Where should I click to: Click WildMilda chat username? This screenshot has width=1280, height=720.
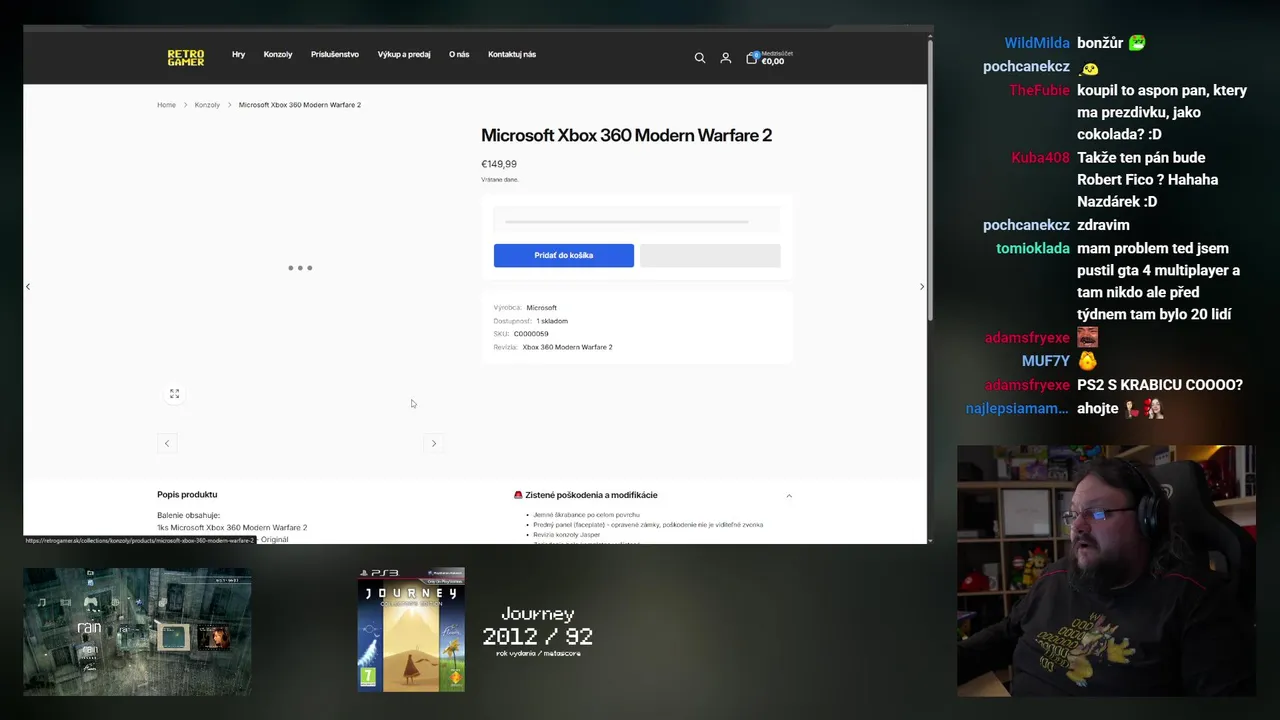click(x=1037, y=43)
